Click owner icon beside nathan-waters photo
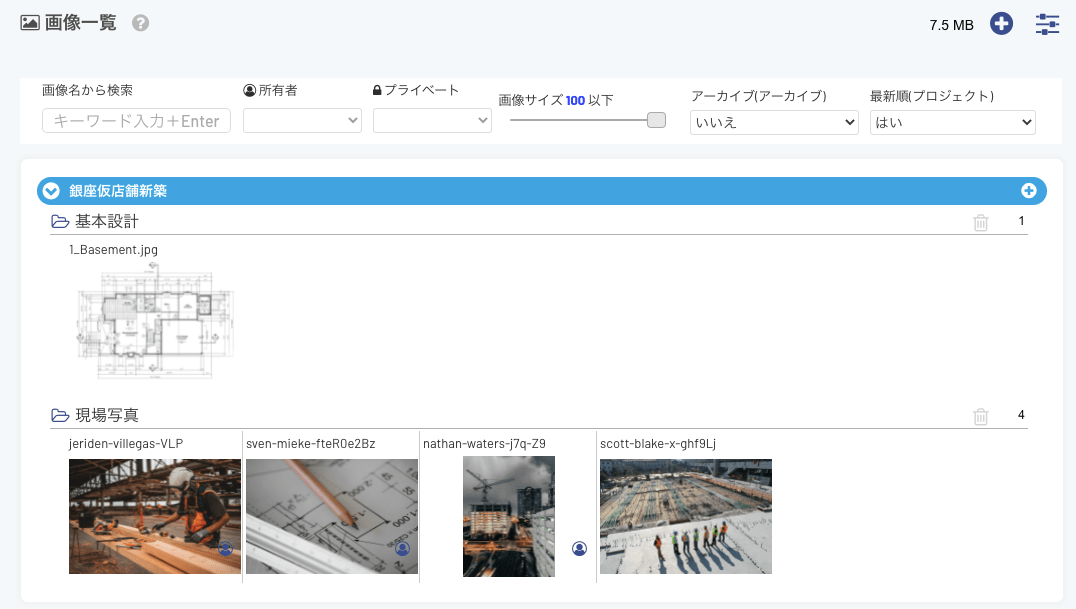The height and width of the screenshot is (609, 1076). tap(579, 548)
